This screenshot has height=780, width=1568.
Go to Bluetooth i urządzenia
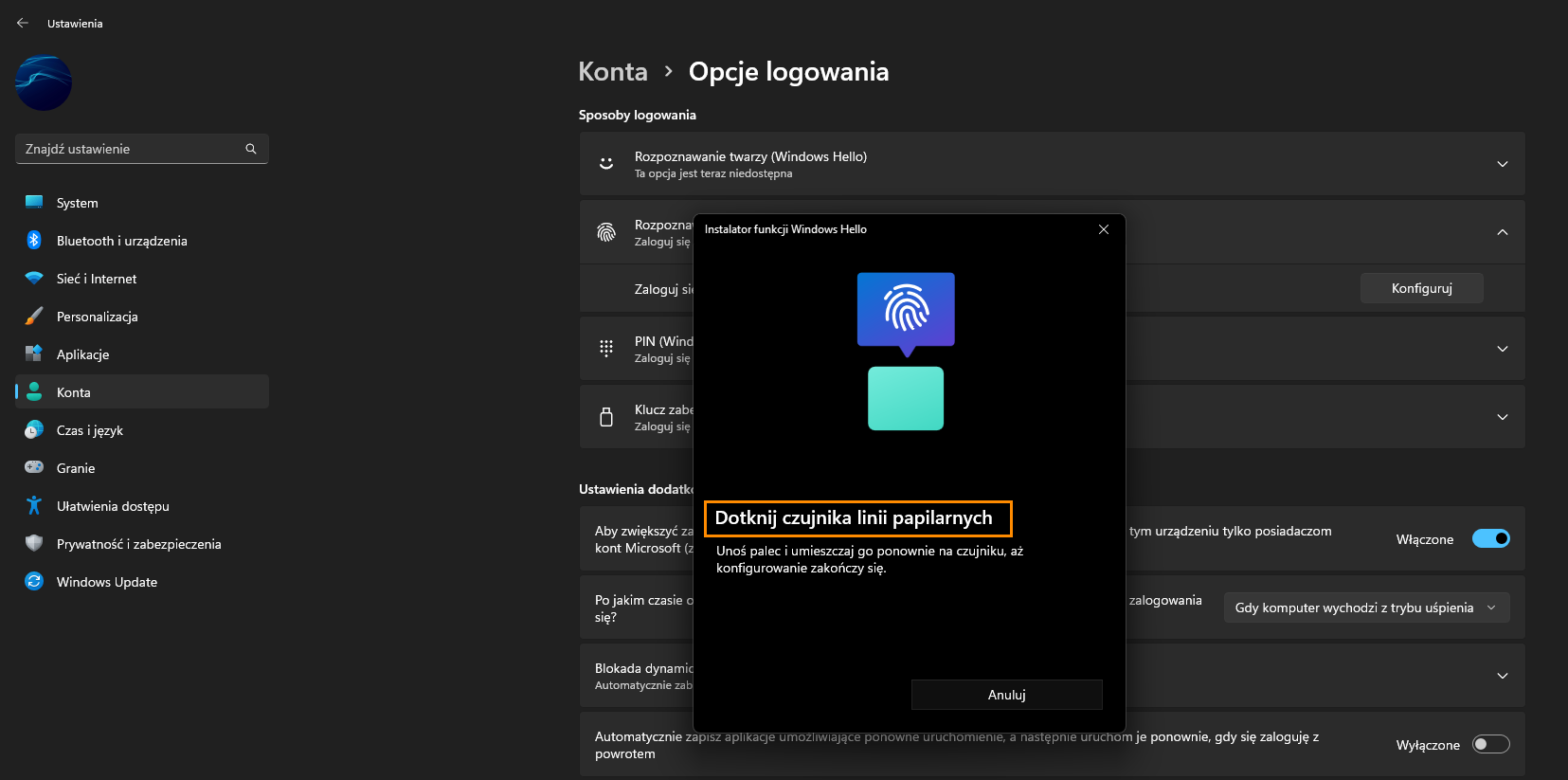[142, 241]
